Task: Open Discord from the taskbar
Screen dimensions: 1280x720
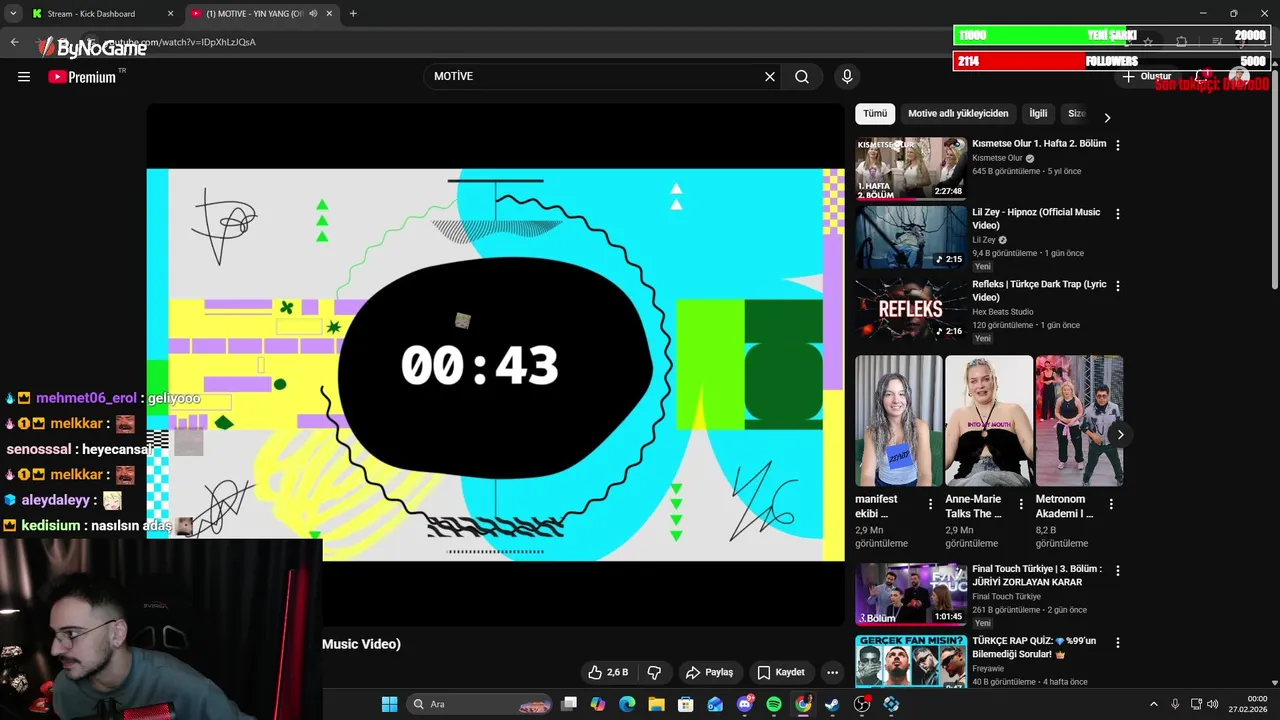Action: (744, 704)
